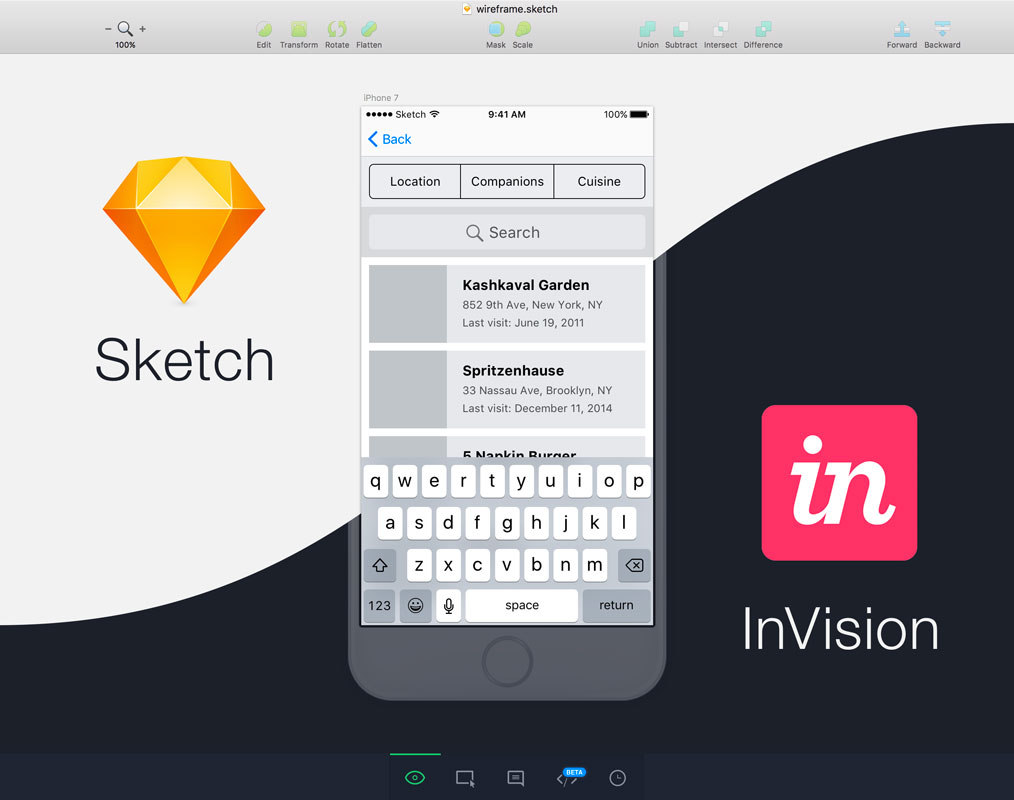The height and width of the screenshot is (800, 1014).
Task: Select the Cuisine segment tab
Action: pos(599,181)
